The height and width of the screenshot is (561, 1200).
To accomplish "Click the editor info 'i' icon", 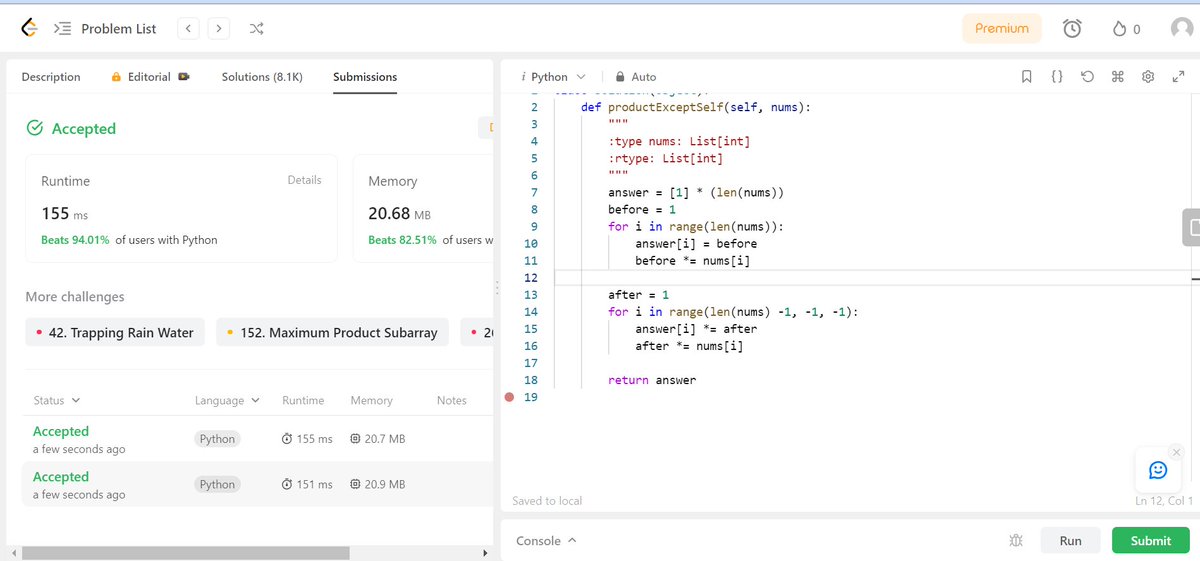I will (523, 77).
